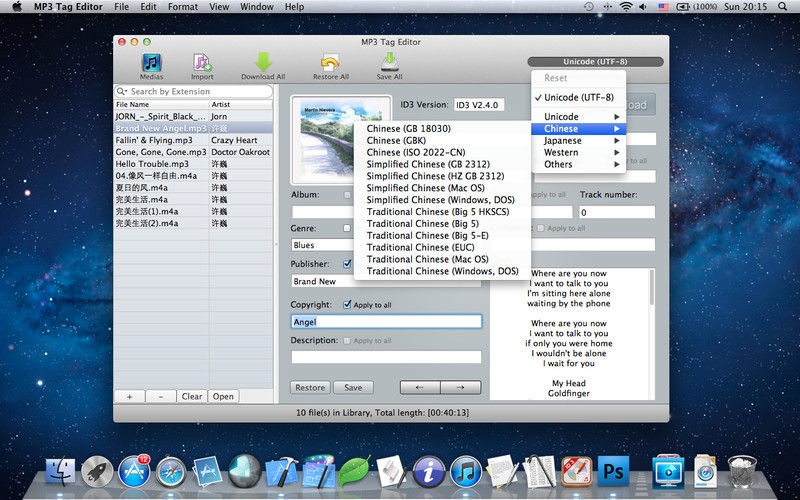Expand the Western encodings submenu
Screen dimensions: 800x500
click(x=579, y=153)
